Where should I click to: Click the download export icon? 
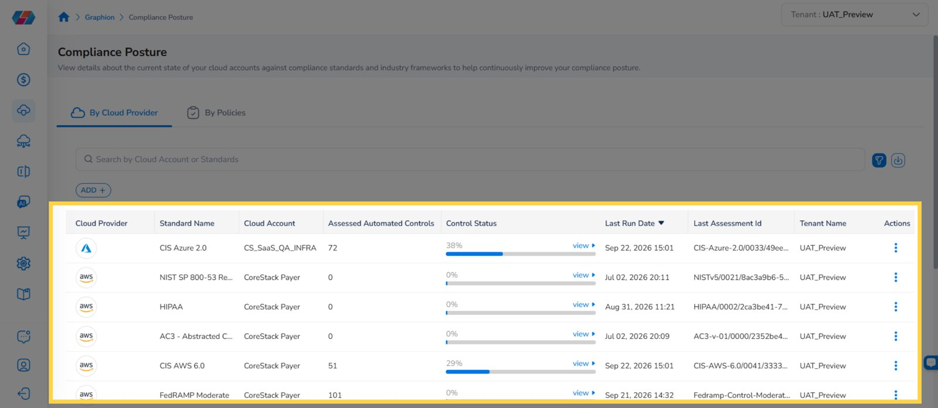pos(898,160)
